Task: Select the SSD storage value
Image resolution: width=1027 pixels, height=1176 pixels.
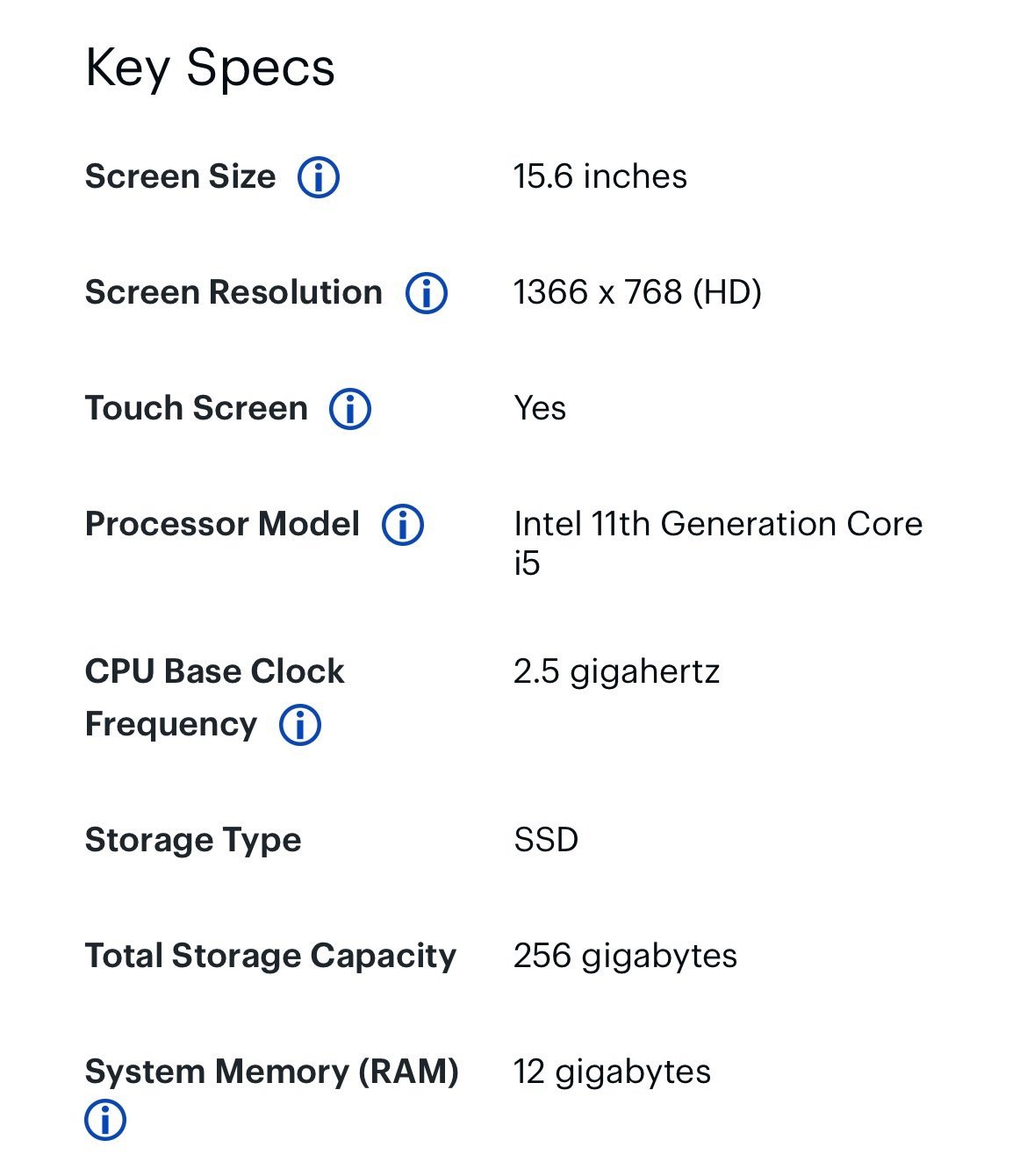Action: click(546, 840)
